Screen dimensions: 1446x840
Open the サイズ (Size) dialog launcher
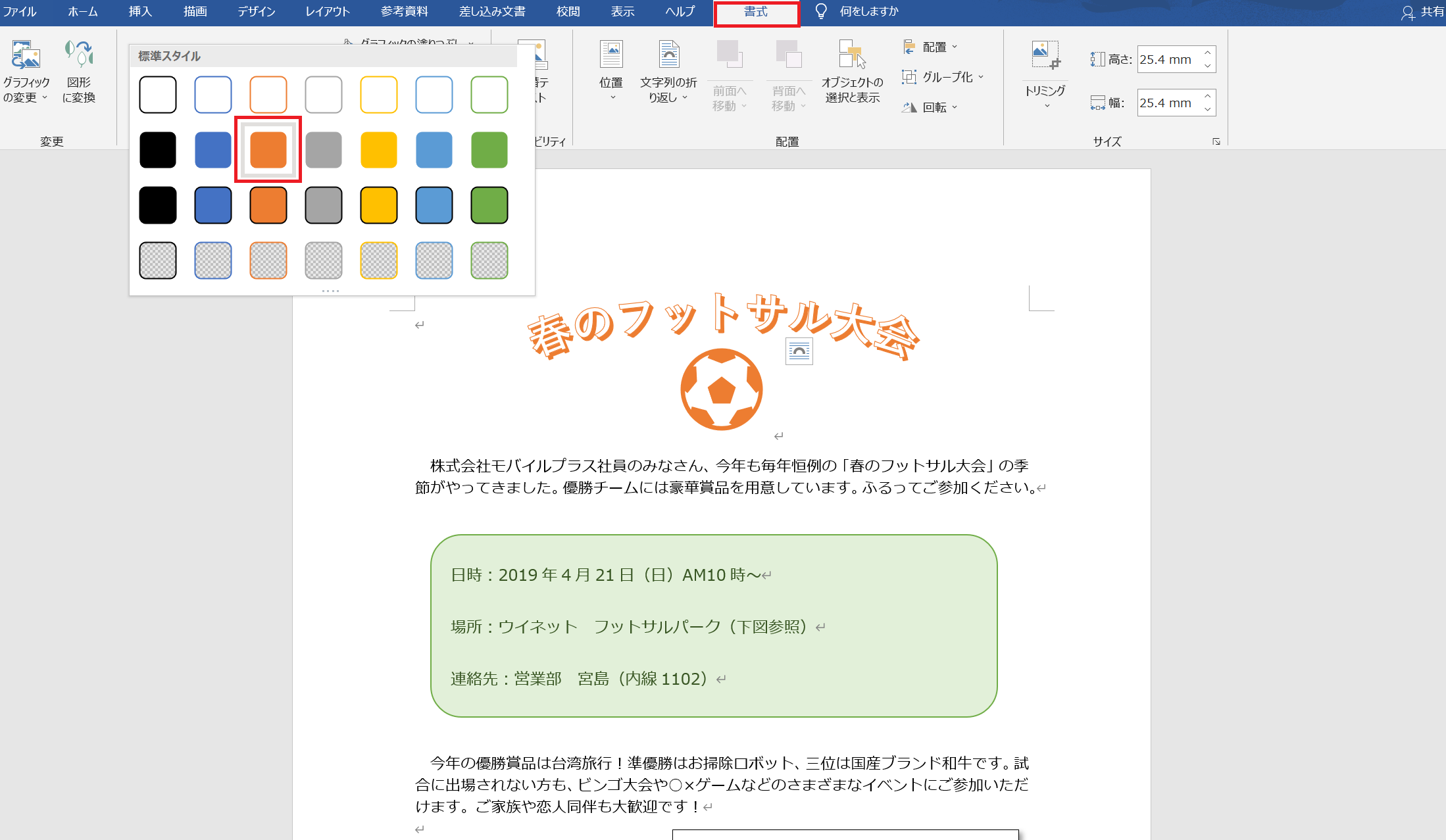[x=1216, y=141]
